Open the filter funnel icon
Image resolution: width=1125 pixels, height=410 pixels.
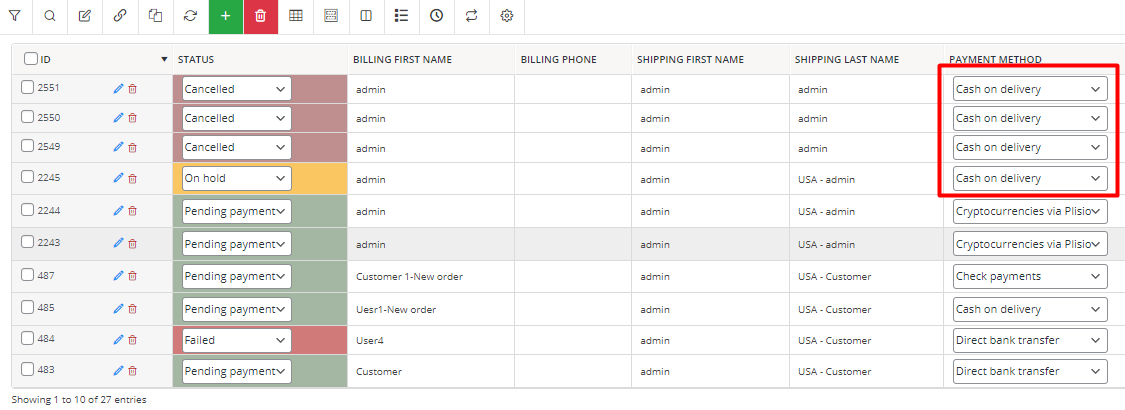(14, 16)
